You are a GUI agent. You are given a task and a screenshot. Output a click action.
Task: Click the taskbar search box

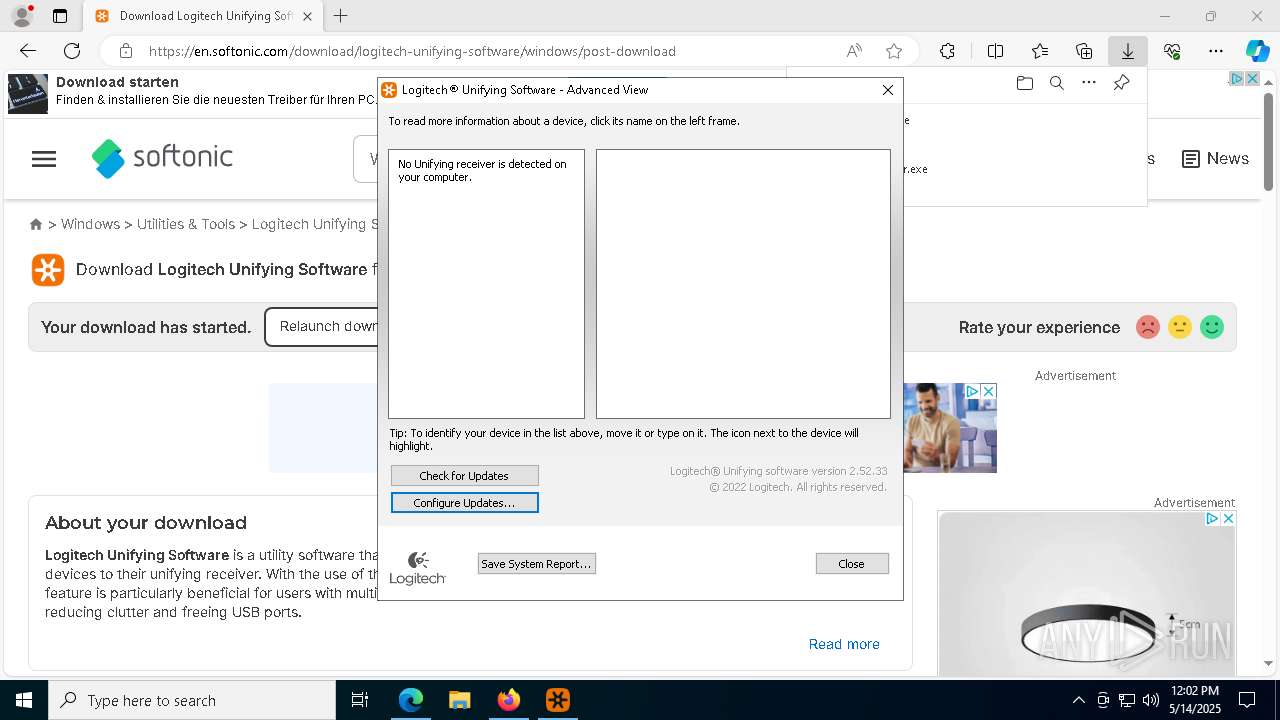pos(192,700)
